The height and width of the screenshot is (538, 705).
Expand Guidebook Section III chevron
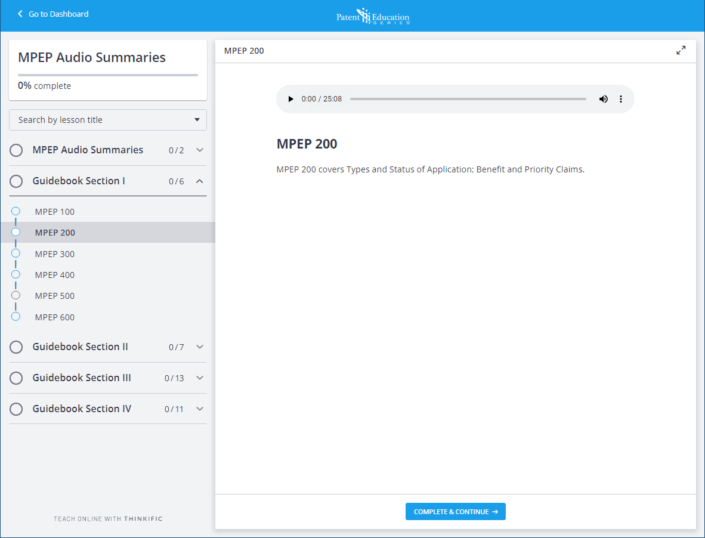pos(199,378)
